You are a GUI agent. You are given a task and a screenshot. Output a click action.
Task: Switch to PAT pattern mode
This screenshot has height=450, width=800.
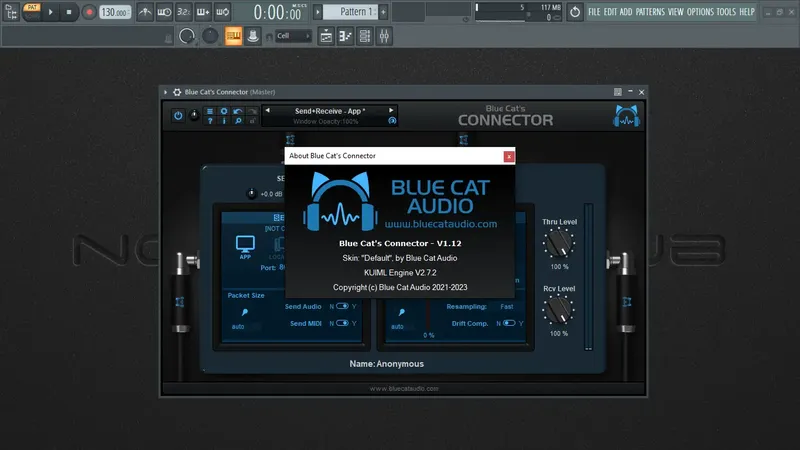32,7
